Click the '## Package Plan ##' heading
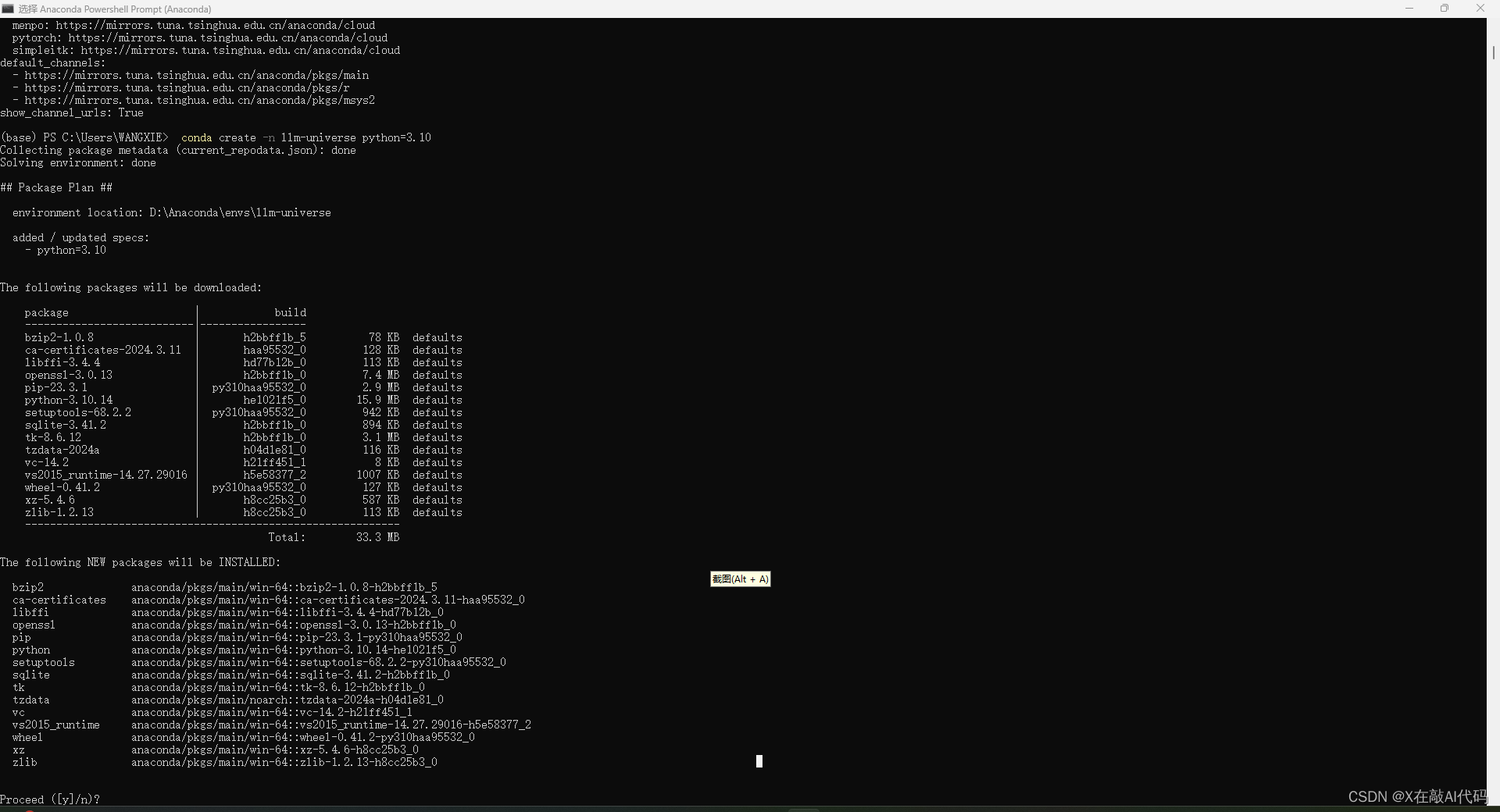The width and height of the screenshot is (1500, 812). (x=56, y=187)
